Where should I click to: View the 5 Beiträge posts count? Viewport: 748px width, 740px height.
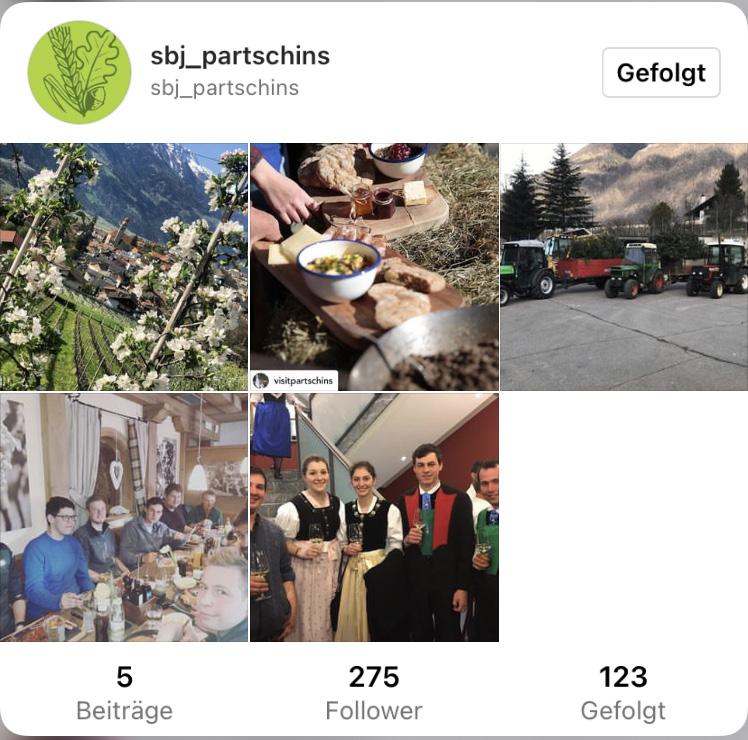point(125,693)
